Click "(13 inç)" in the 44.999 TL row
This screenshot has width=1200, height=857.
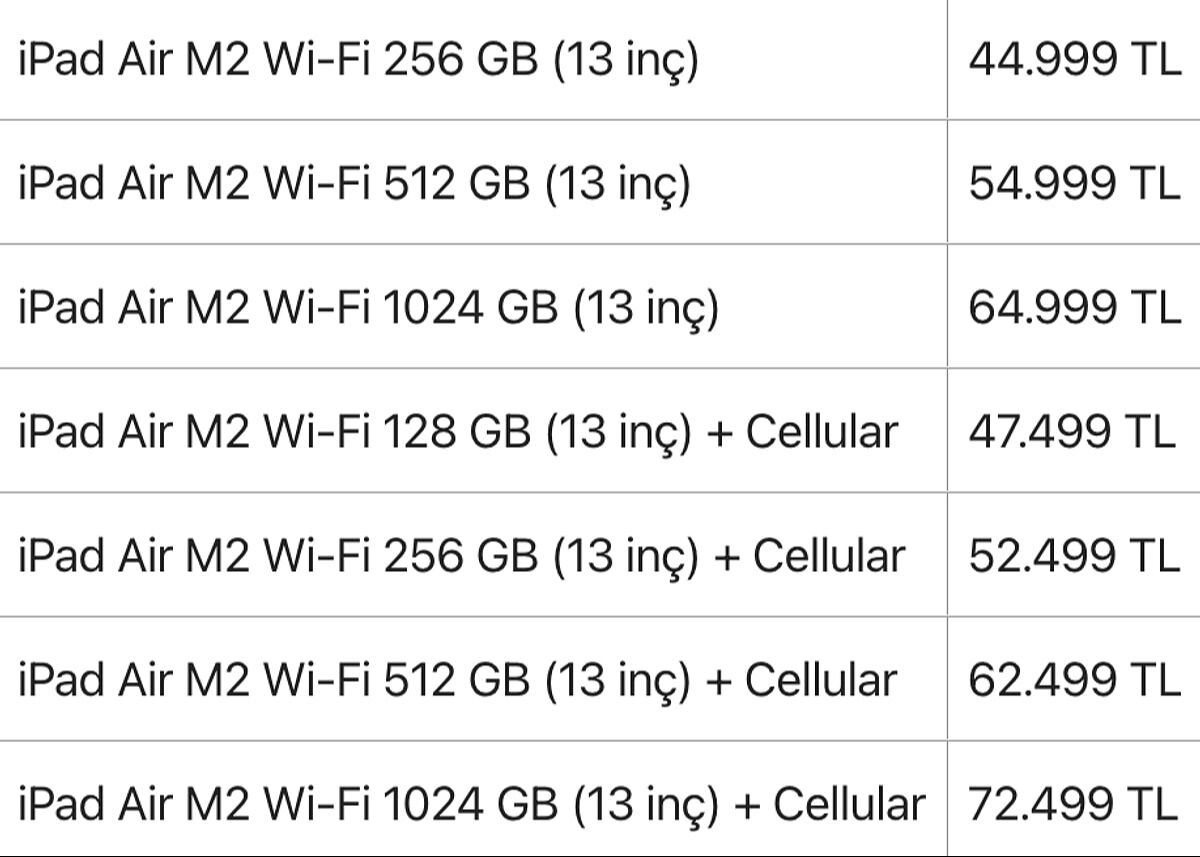pyautogui.click(x=626, y=60)
